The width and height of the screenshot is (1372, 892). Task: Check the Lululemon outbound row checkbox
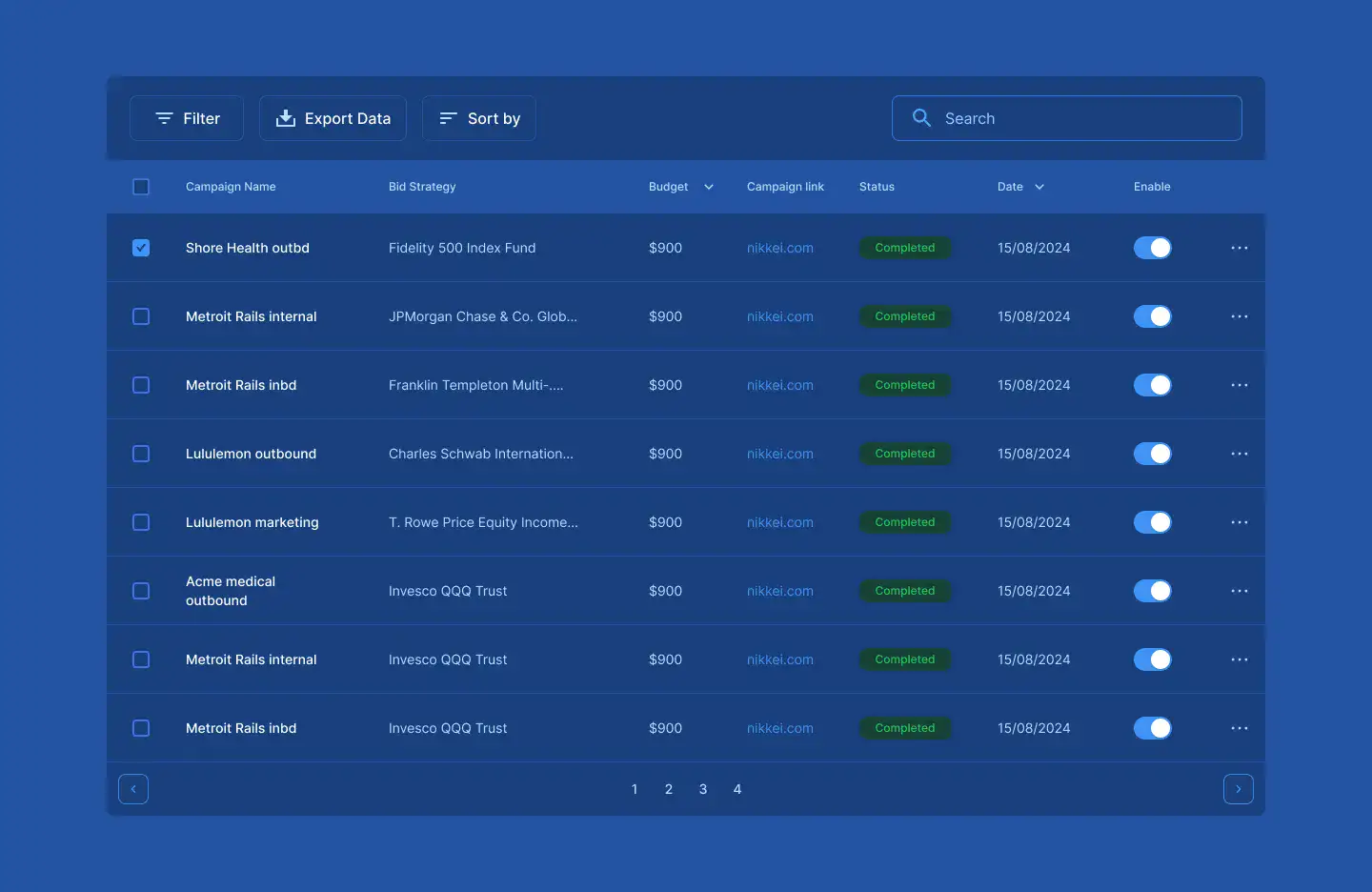tap(141, 454)
